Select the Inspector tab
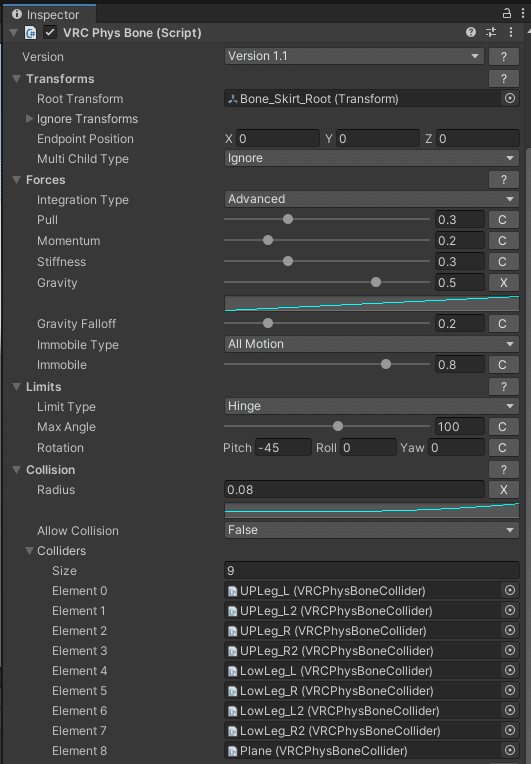This screenshot has width=531, height=764. click(x=50, y=14)
